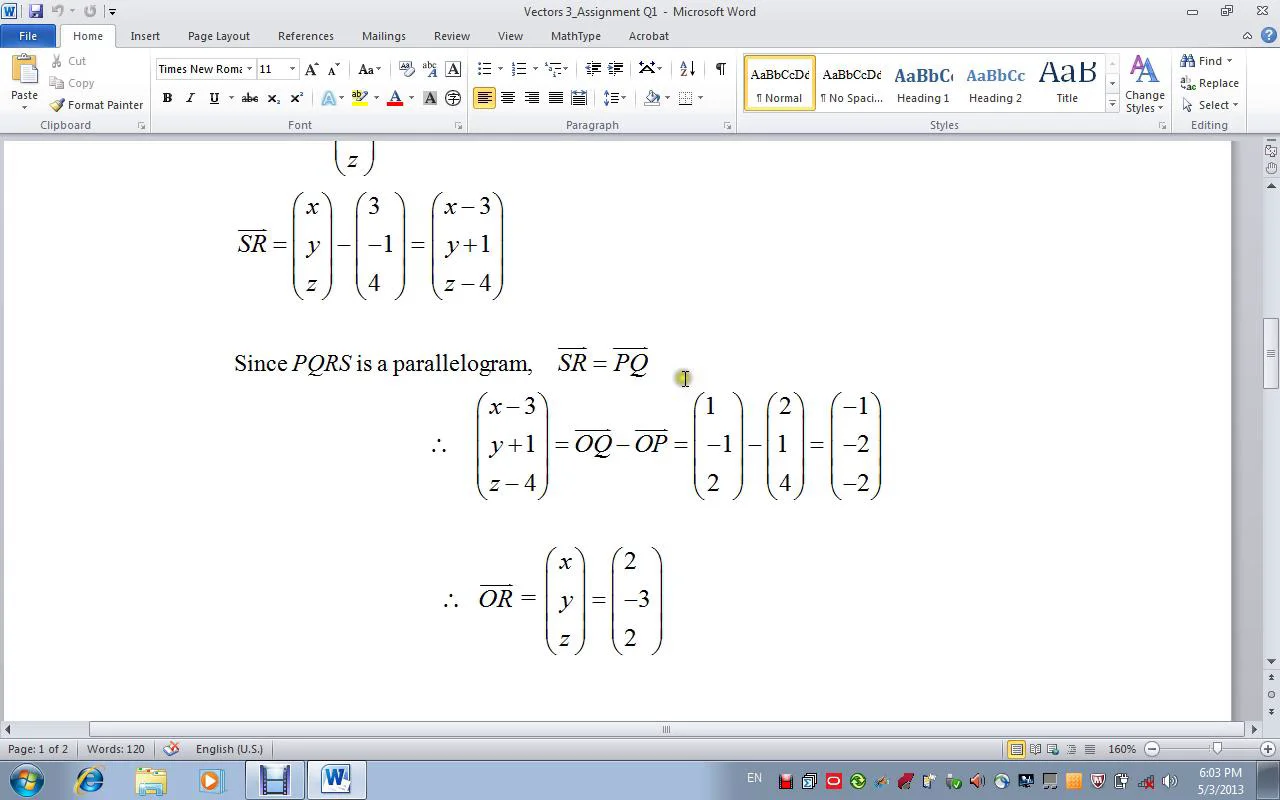Apply the Title style
This screenshot has height=800, width=1280.
1067,83
